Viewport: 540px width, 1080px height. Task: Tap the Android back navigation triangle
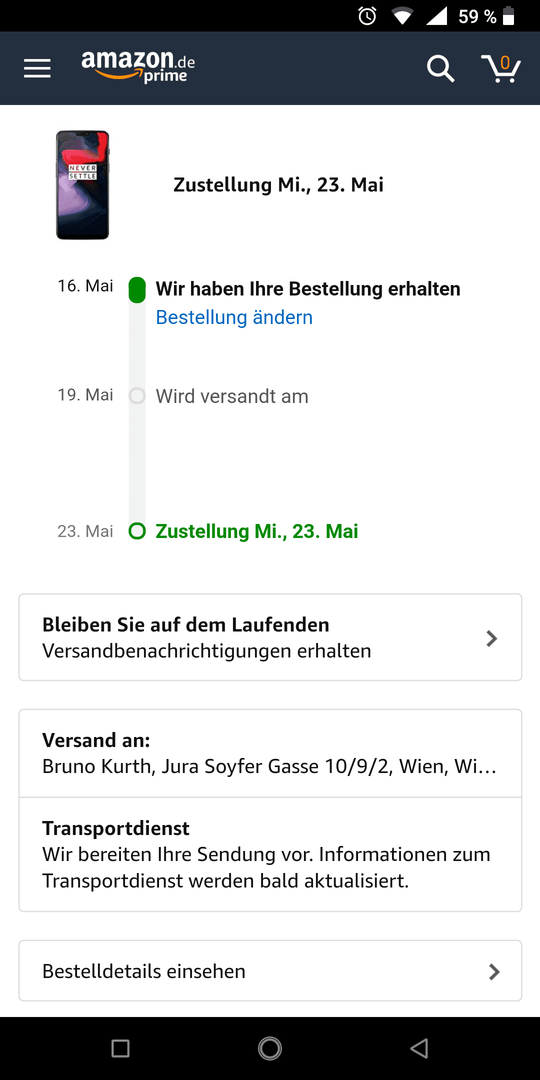419,1048
